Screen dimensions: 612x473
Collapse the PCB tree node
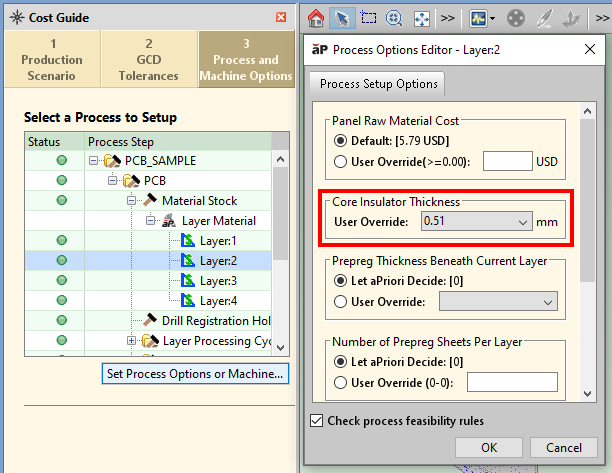pos(112,180)
